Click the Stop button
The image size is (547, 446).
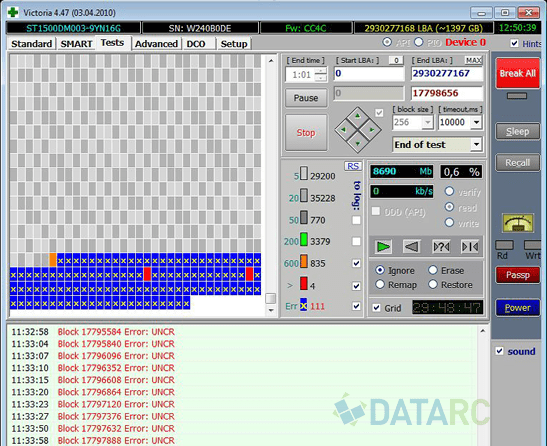click(x=306, y=133)
